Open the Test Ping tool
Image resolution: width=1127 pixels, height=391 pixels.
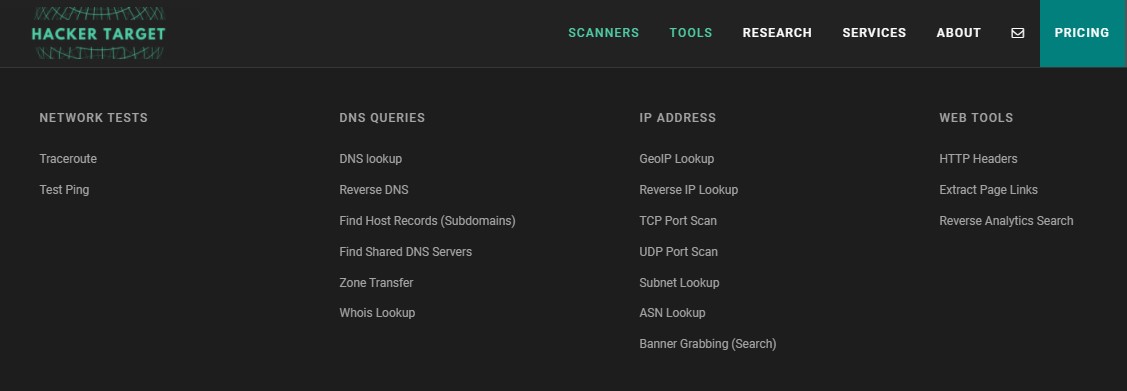64,190
